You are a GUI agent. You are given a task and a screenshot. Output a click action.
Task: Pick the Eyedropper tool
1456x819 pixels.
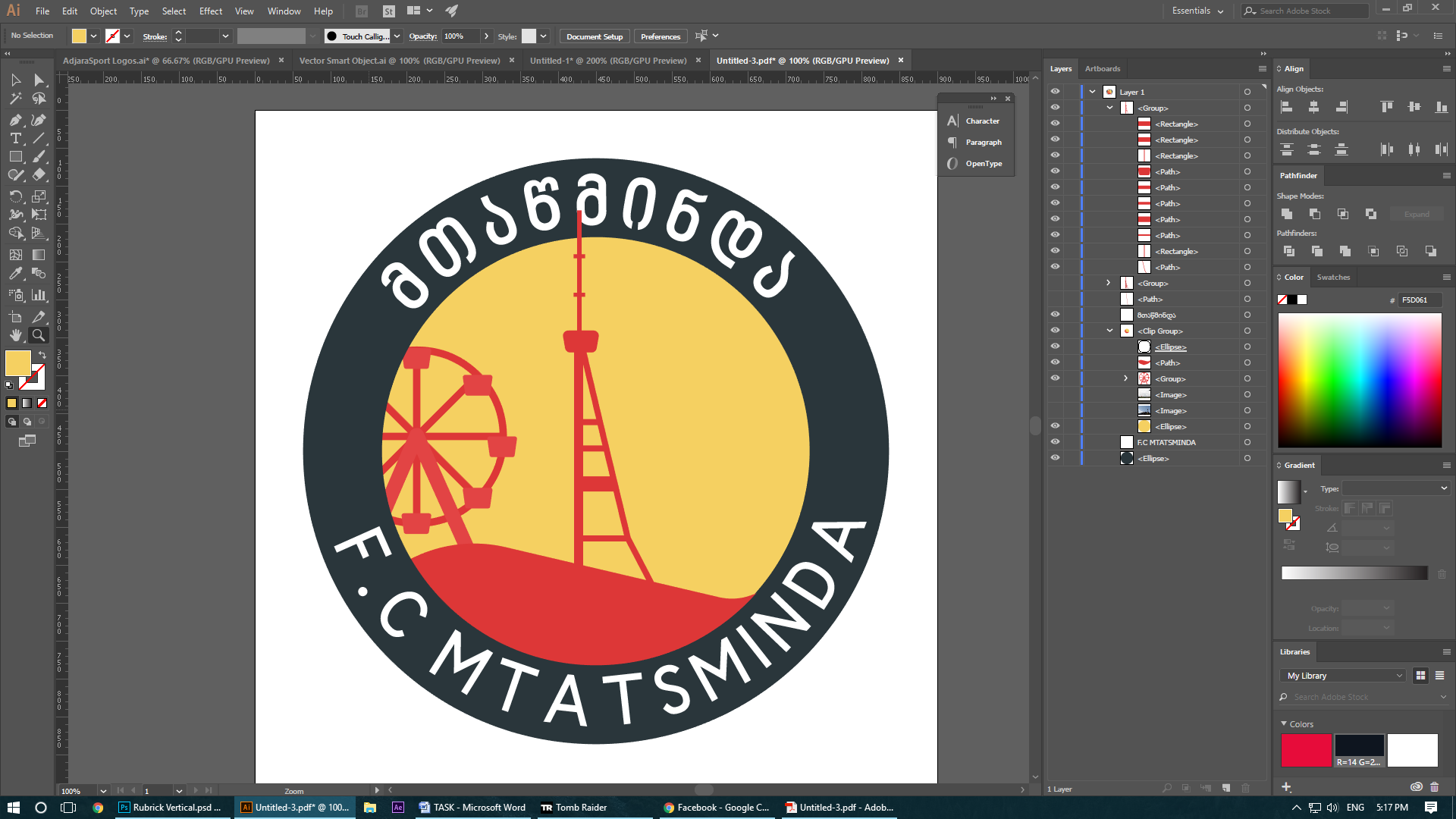tap(15, 274)
